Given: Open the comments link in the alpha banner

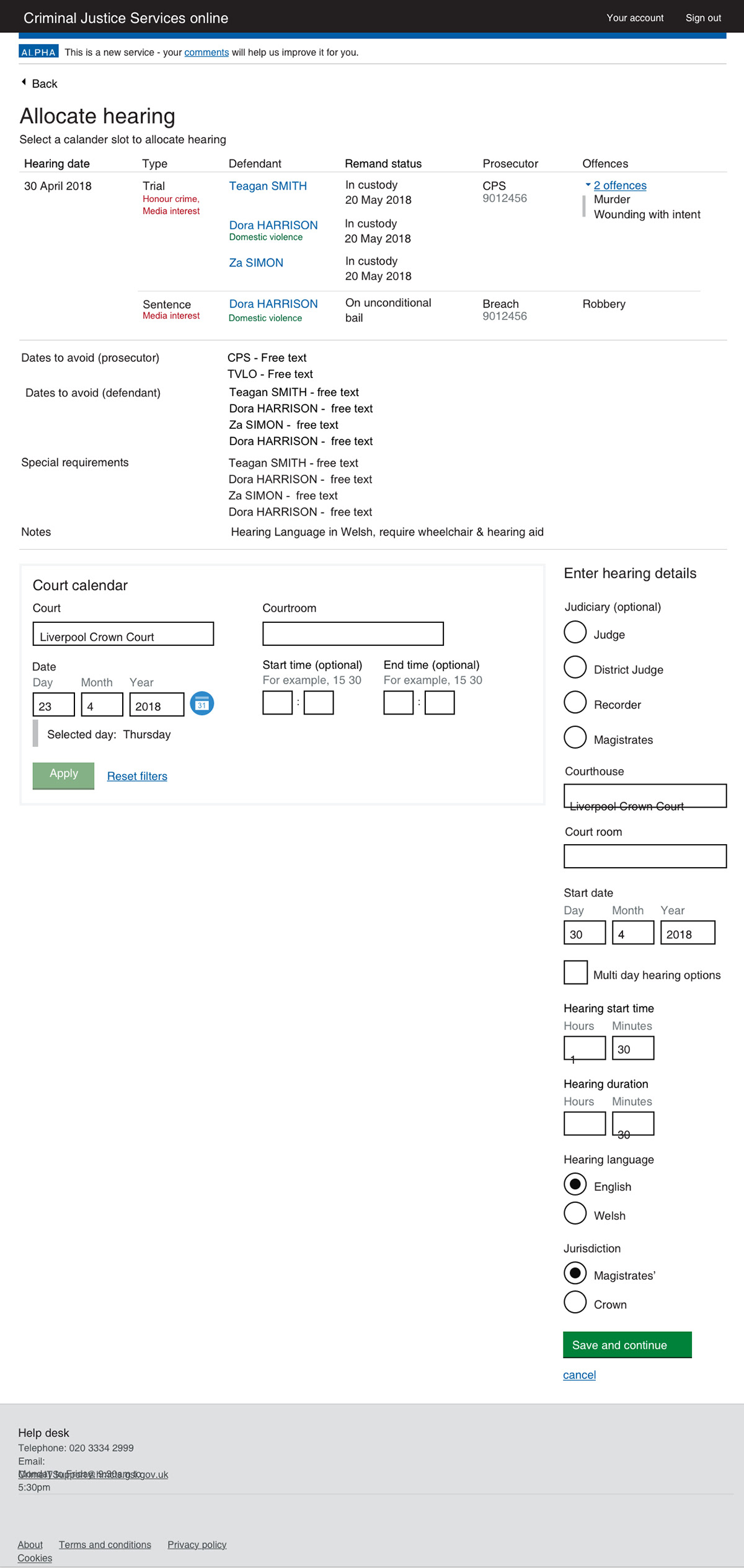Looking at the screenshot, I should pos(206,52).
